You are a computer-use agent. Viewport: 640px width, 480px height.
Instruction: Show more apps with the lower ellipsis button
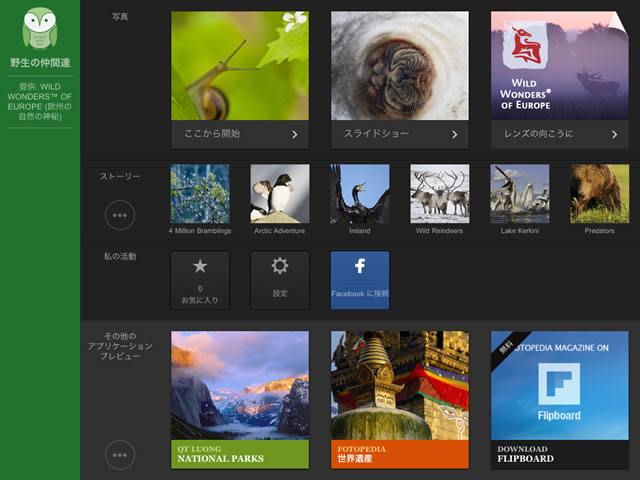[x=120, y=455]
